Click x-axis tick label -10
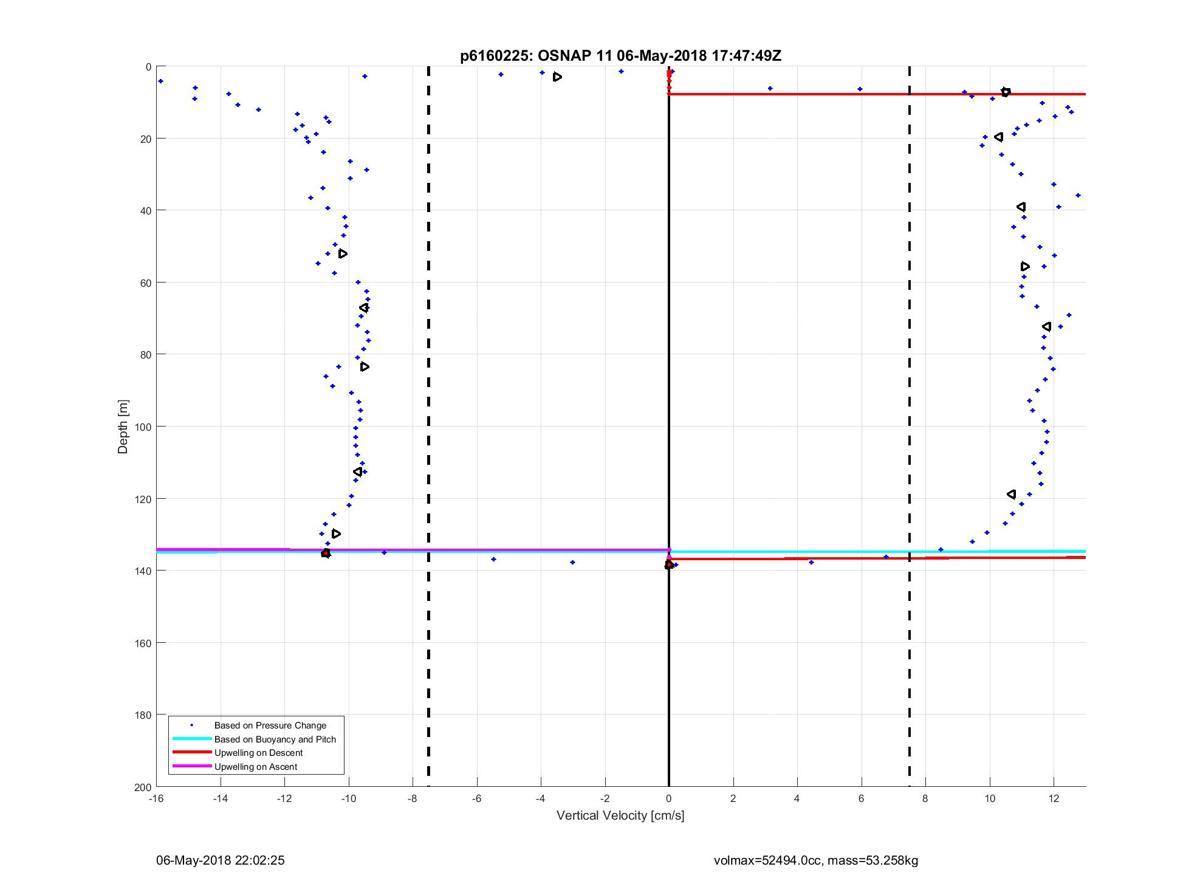 click(348, 799)
